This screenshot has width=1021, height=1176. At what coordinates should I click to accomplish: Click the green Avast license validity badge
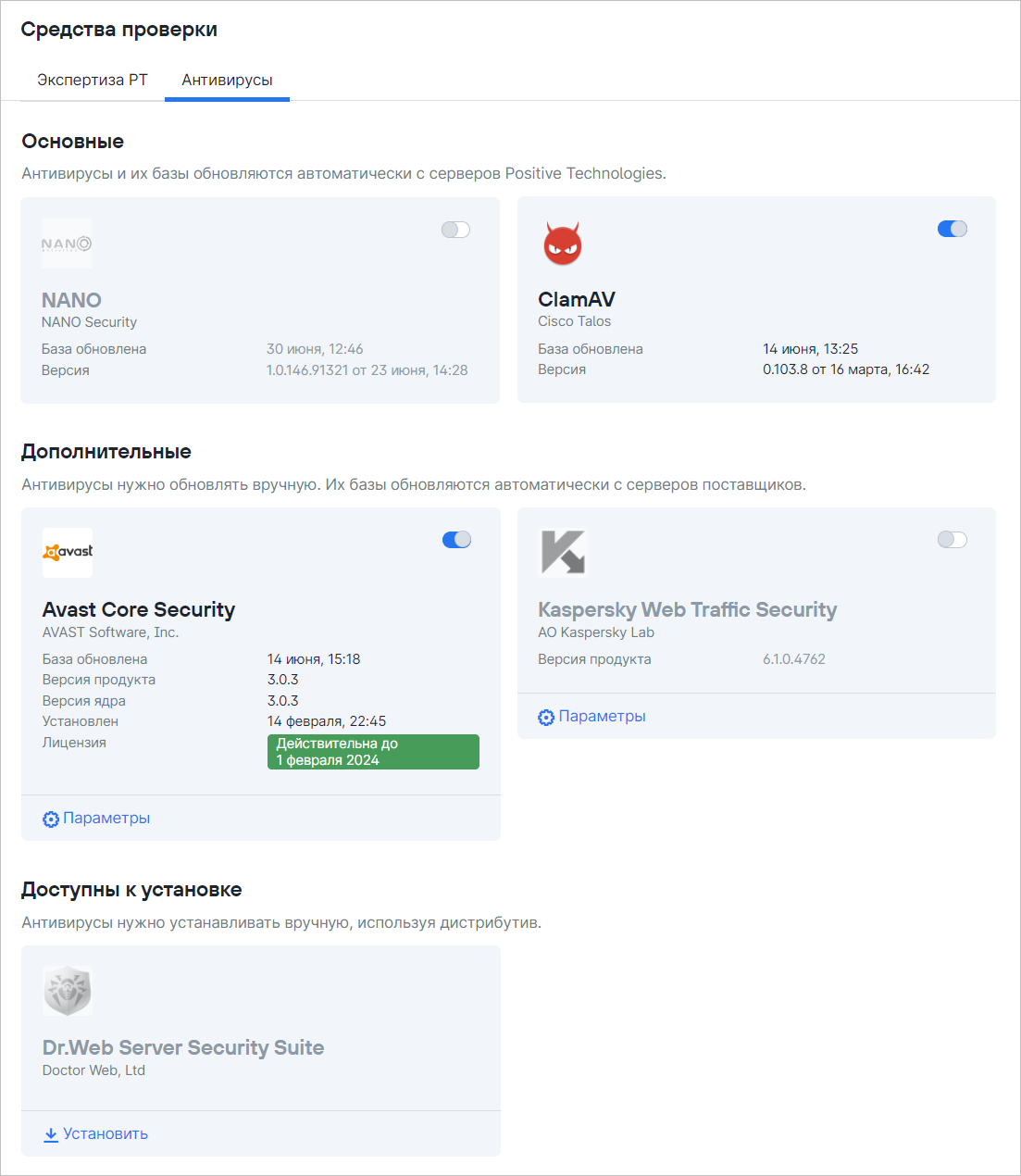pyautogui.click(x=373, y=752)
